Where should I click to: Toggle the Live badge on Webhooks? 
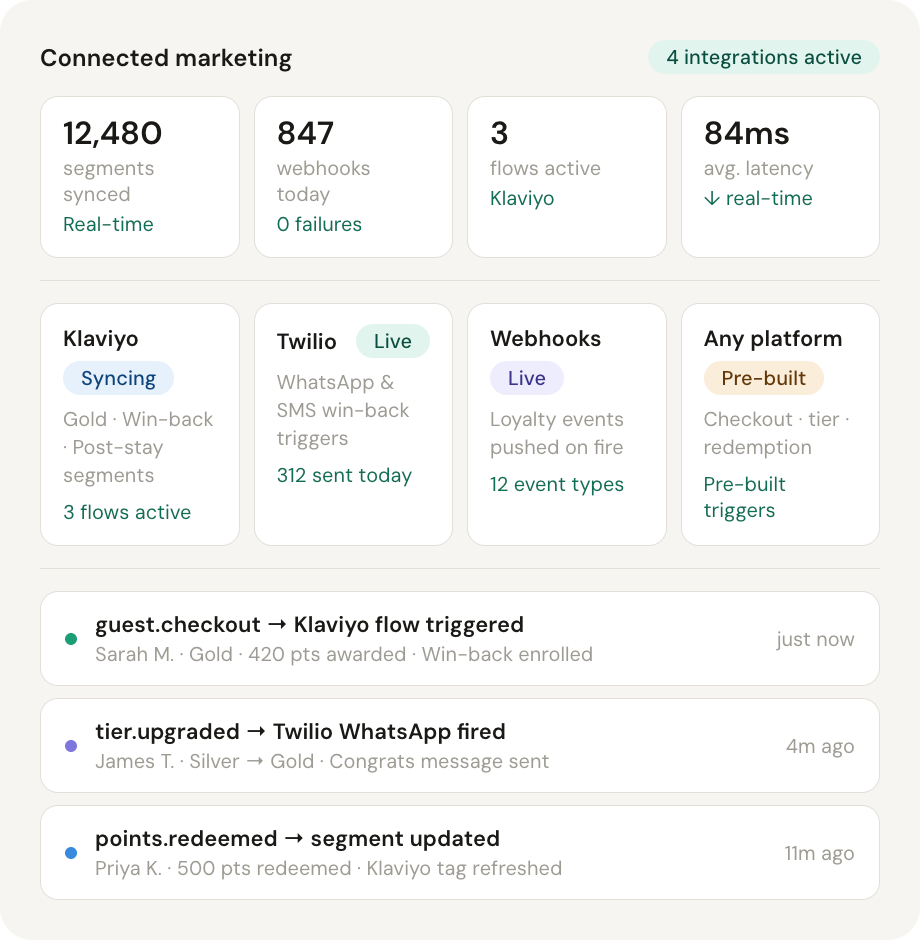(x=526, y=377)
